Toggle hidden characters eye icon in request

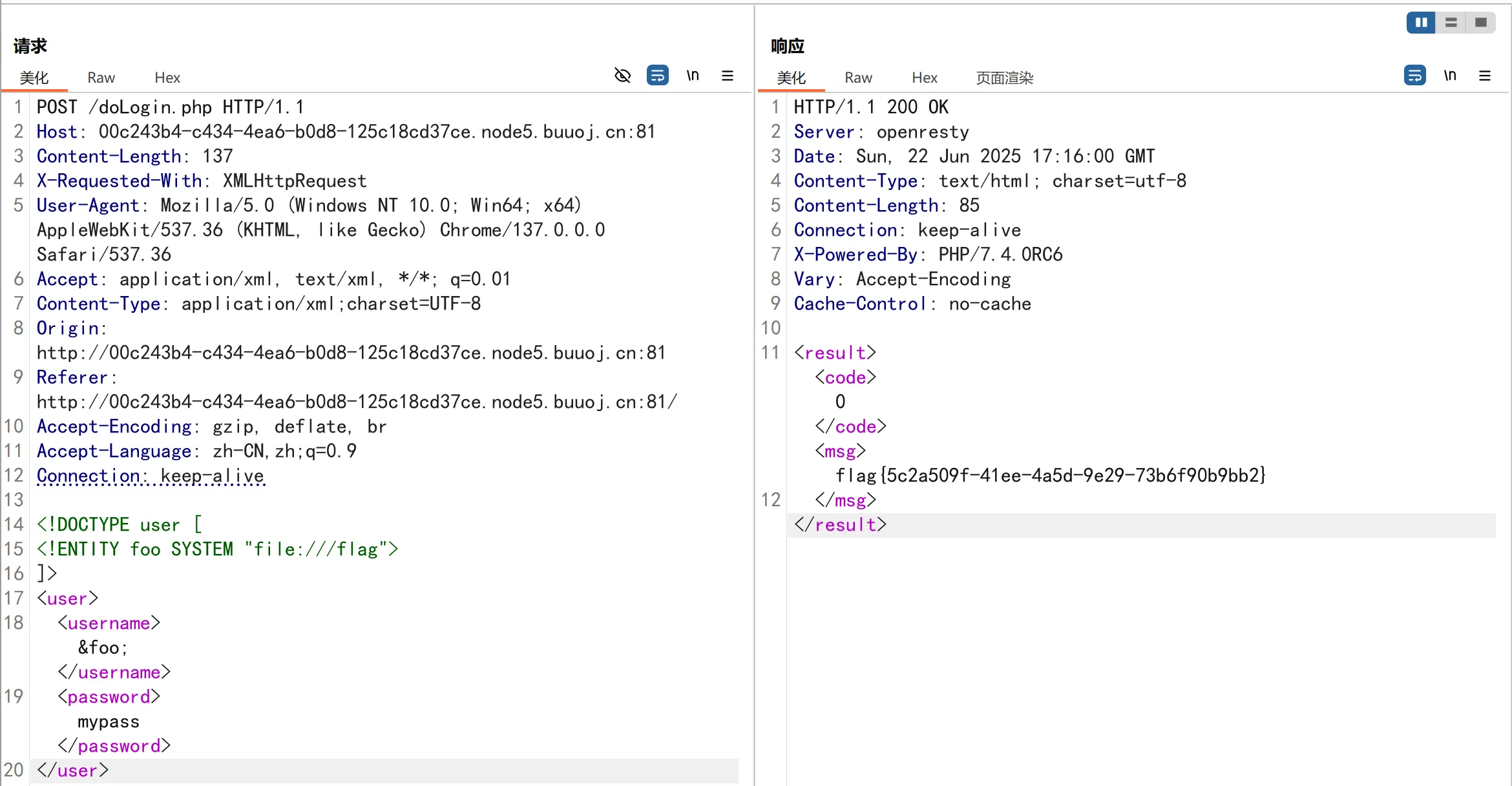[x=622, y=76]
